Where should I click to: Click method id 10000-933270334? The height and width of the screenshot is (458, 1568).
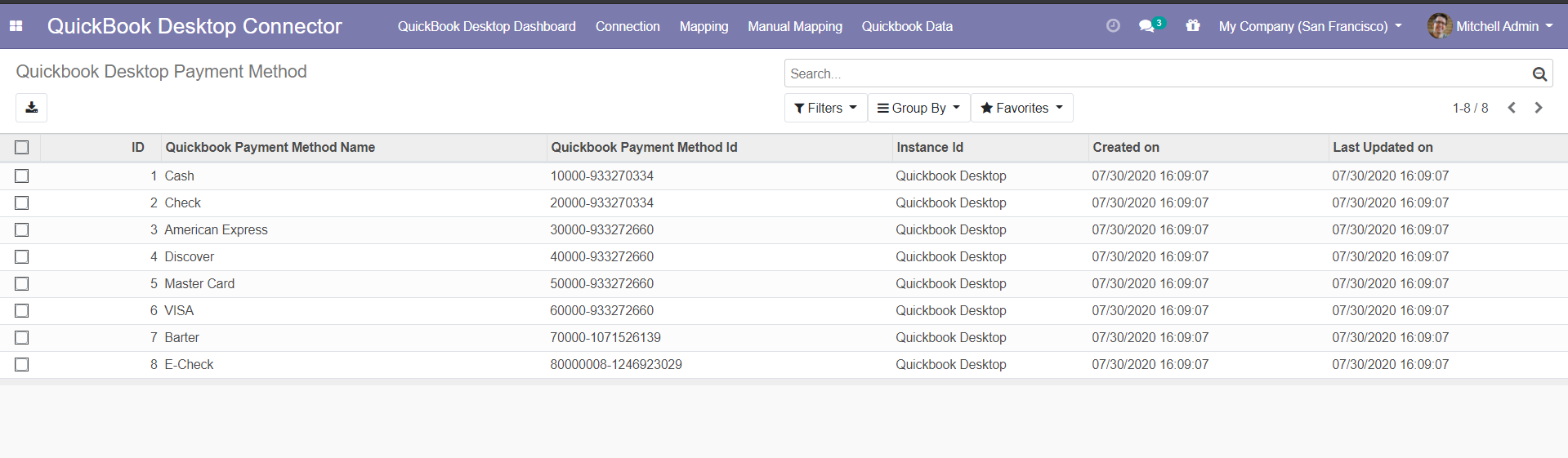[601, 176]
